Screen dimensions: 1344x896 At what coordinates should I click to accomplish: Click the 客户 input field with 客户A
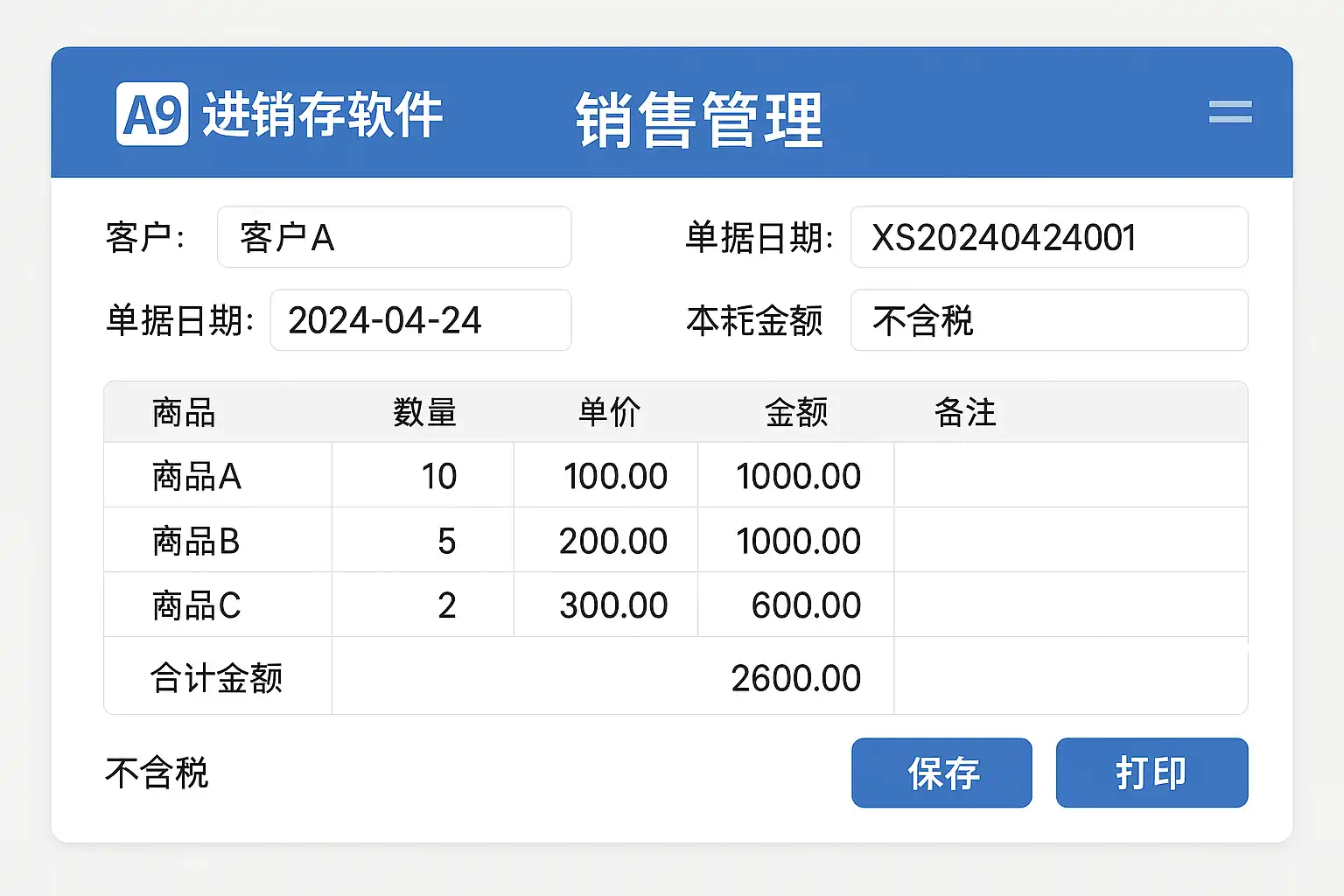coord(394,237)
